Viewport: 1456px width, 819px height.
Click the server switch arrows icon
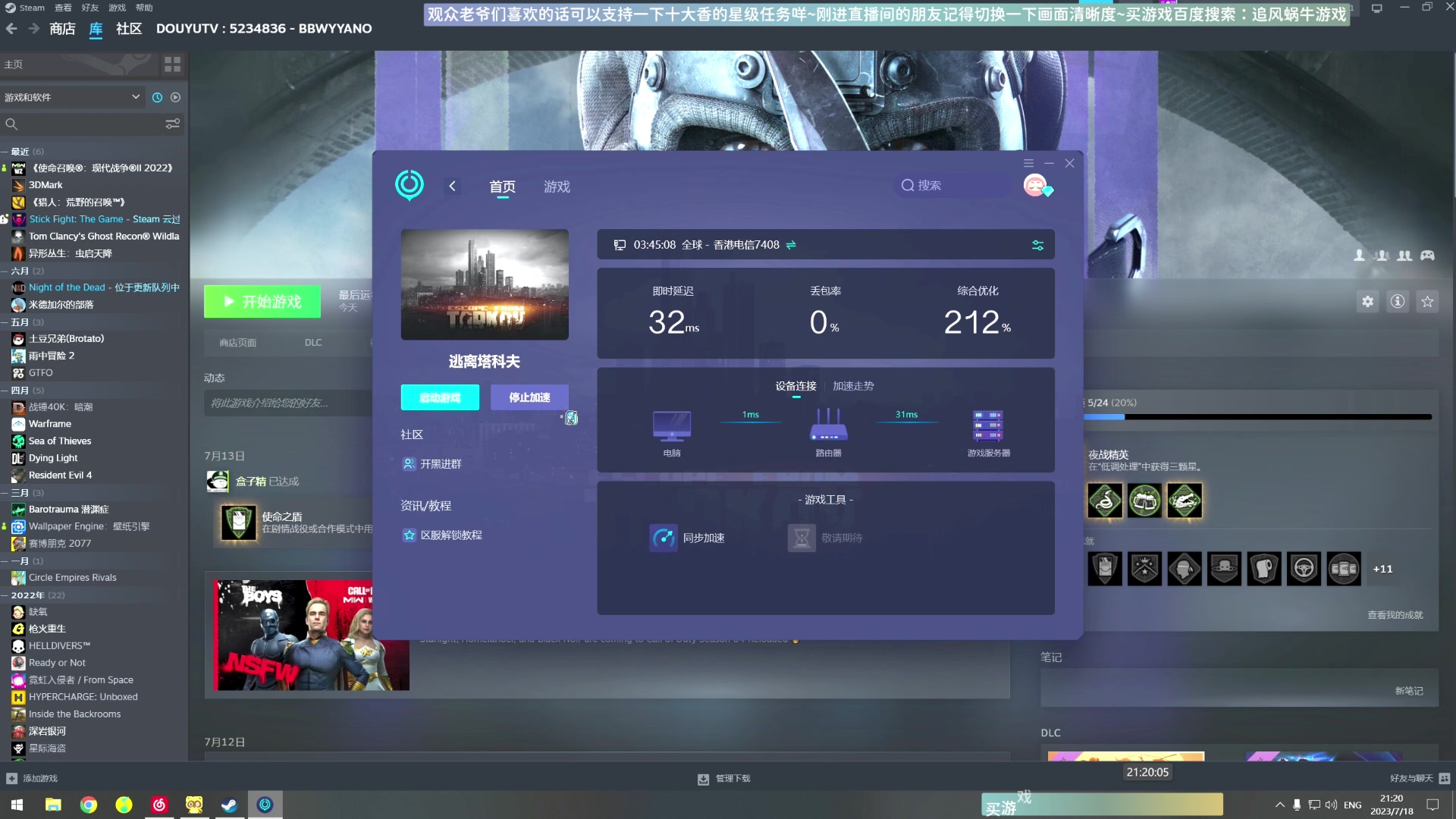(791, 245)
